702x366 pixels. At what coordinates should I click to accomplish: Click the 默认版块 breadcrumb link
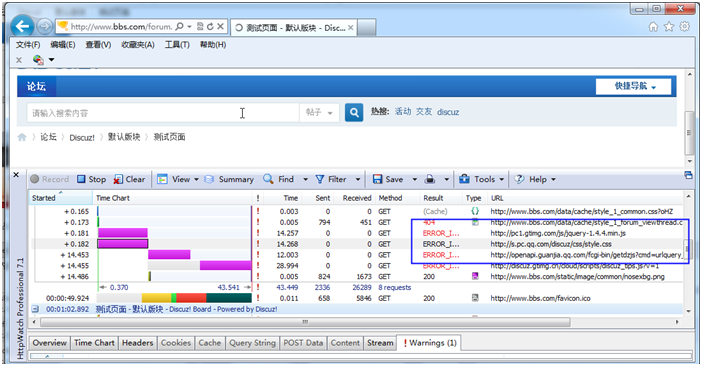tap(124, 137)
